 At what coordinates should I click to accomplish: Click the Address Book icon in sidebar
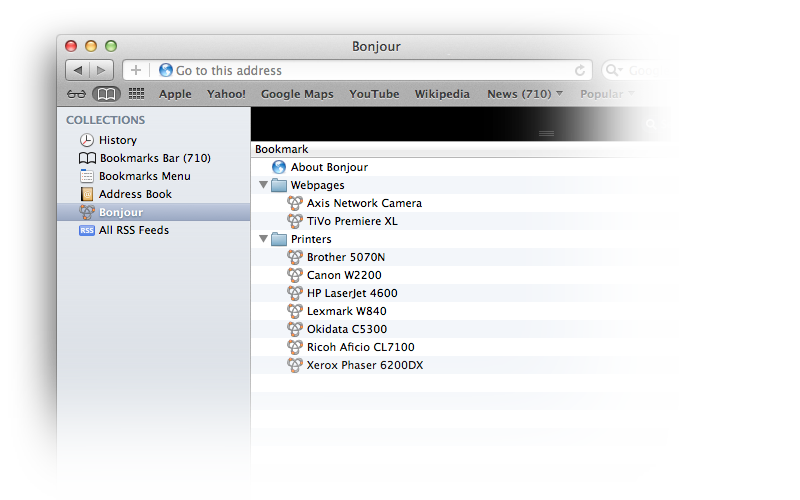point(87,194)
